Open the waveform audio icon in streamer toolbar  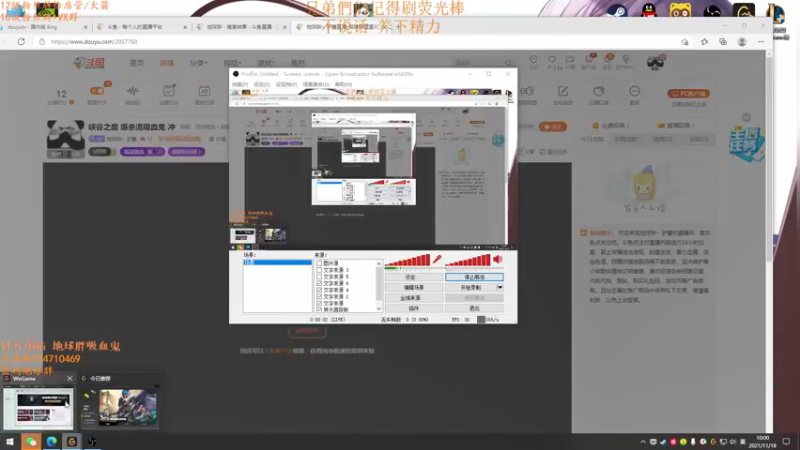point(133,91)
